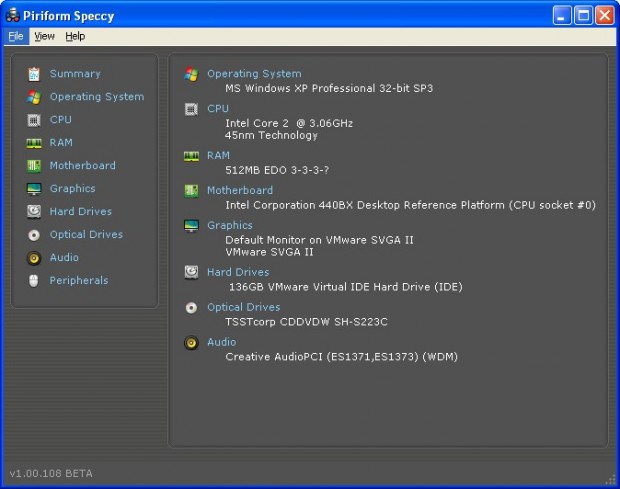620x489 pixels.
Task: Click the Operating System Windows flag sidebar icon
Action: (34, 97)
